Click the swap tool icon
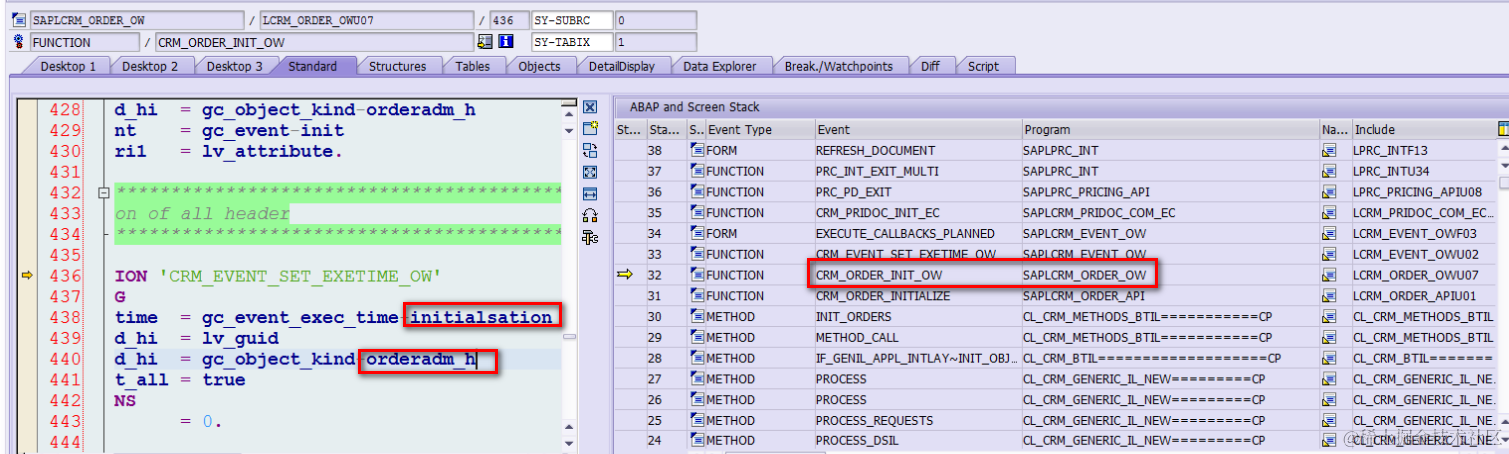The width and height of the screenshot is (1509, 454). pyautogui.click(x=590, y=151)
